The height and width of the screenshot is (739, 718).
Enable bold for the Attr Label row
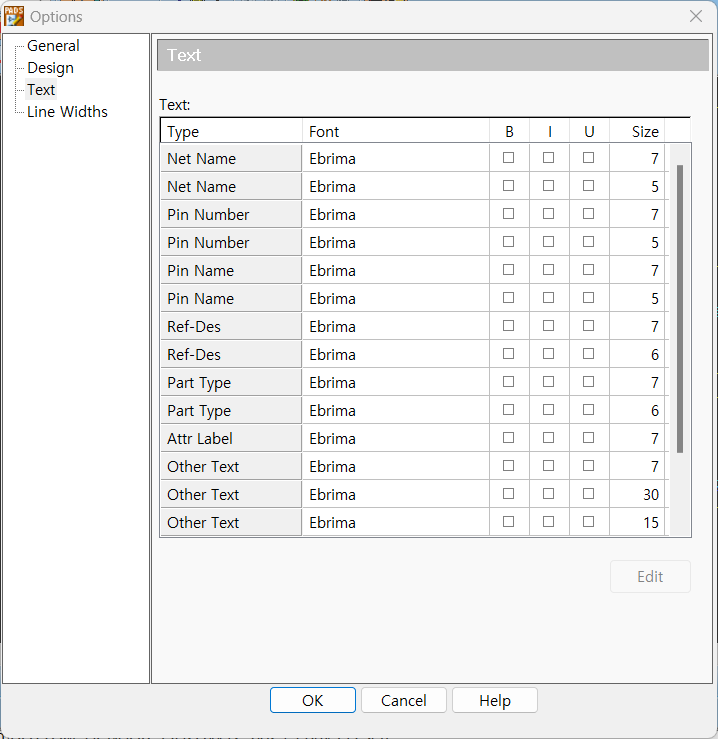pos(508,438)
